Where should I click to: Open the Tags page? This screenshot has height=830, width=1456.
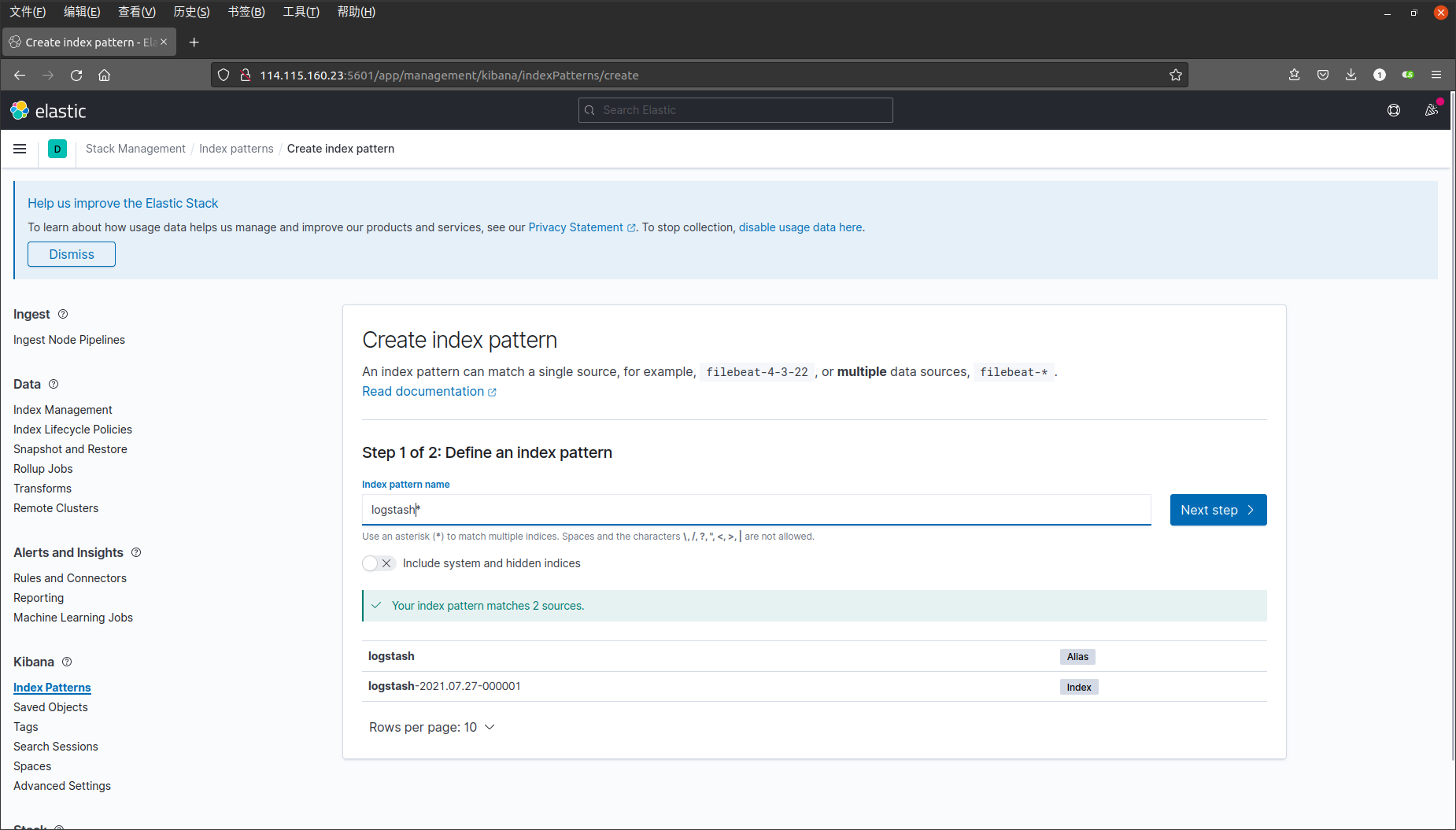(x=26, y=727)
